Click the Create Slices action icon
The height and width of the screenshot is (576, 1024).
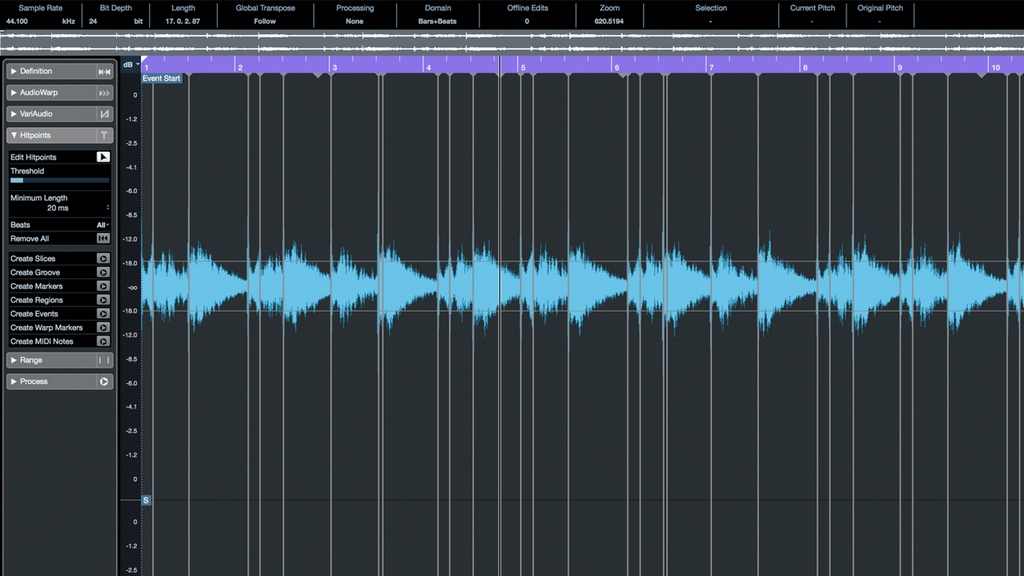pyautogui.click(x=102, y=258)
